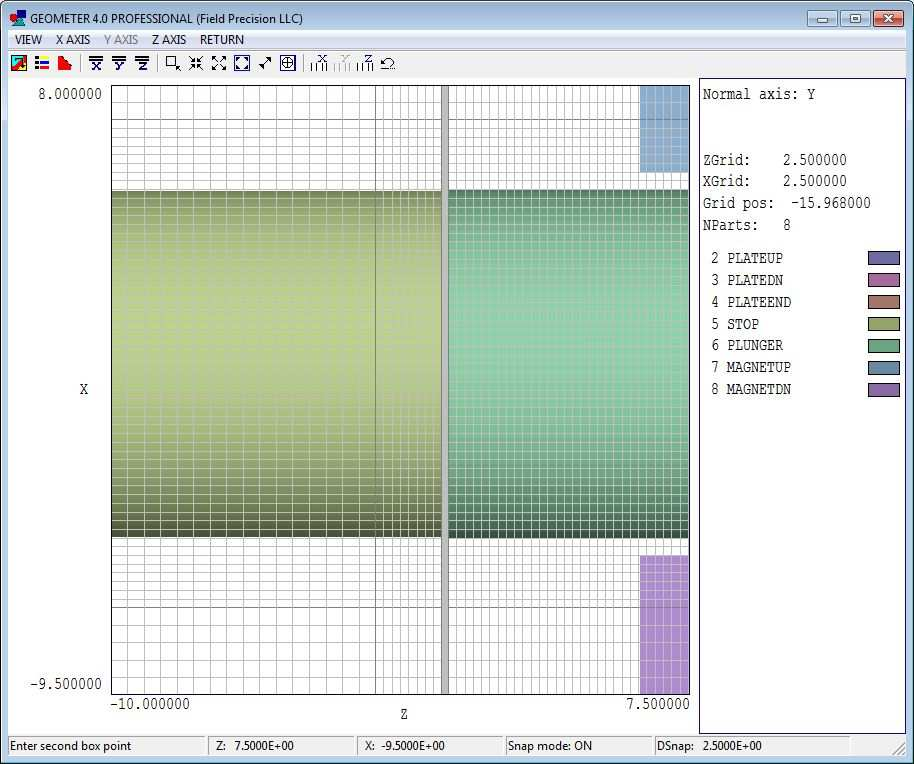Screen dimensions: 914x764
Task: Click the RETURN menu item
Action: click(221, 40)
